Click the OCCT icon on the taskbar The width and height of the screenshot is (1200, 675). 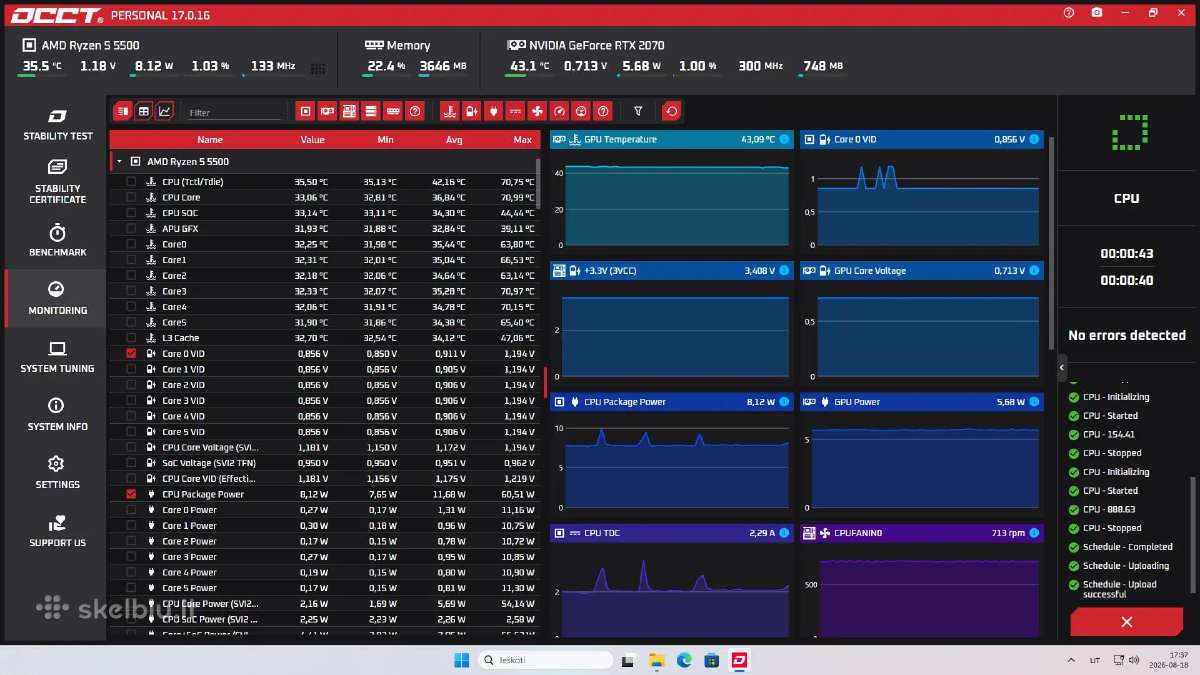pyautogui.click(x=740, y=660)
